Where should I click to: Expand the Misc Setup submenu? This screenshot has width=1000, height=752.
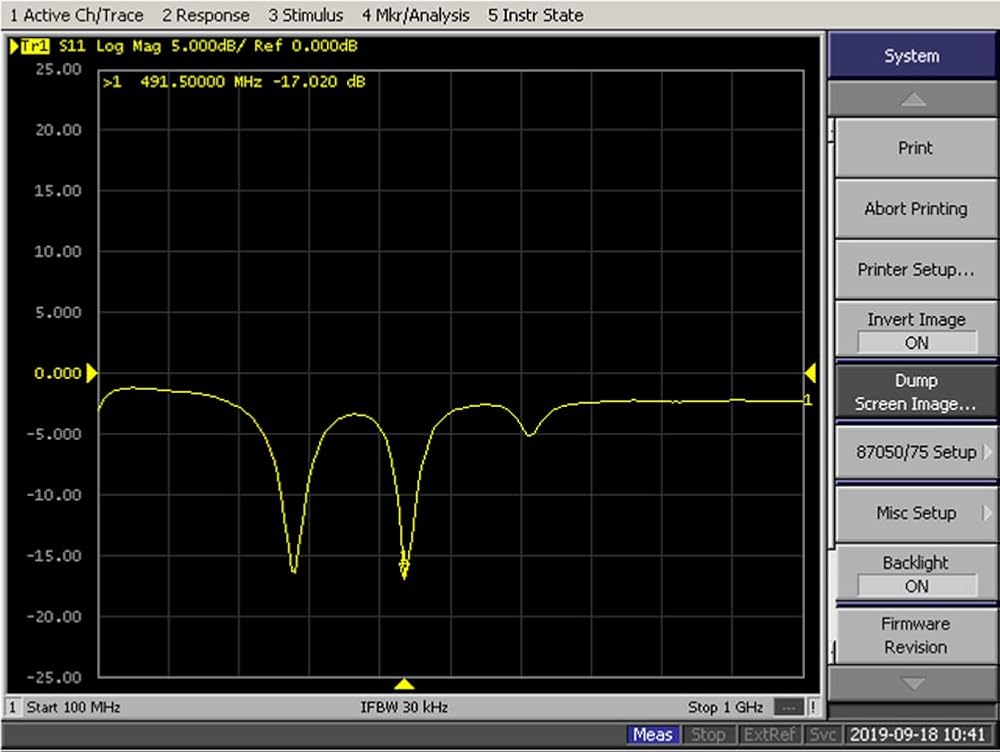pos(914,513)
